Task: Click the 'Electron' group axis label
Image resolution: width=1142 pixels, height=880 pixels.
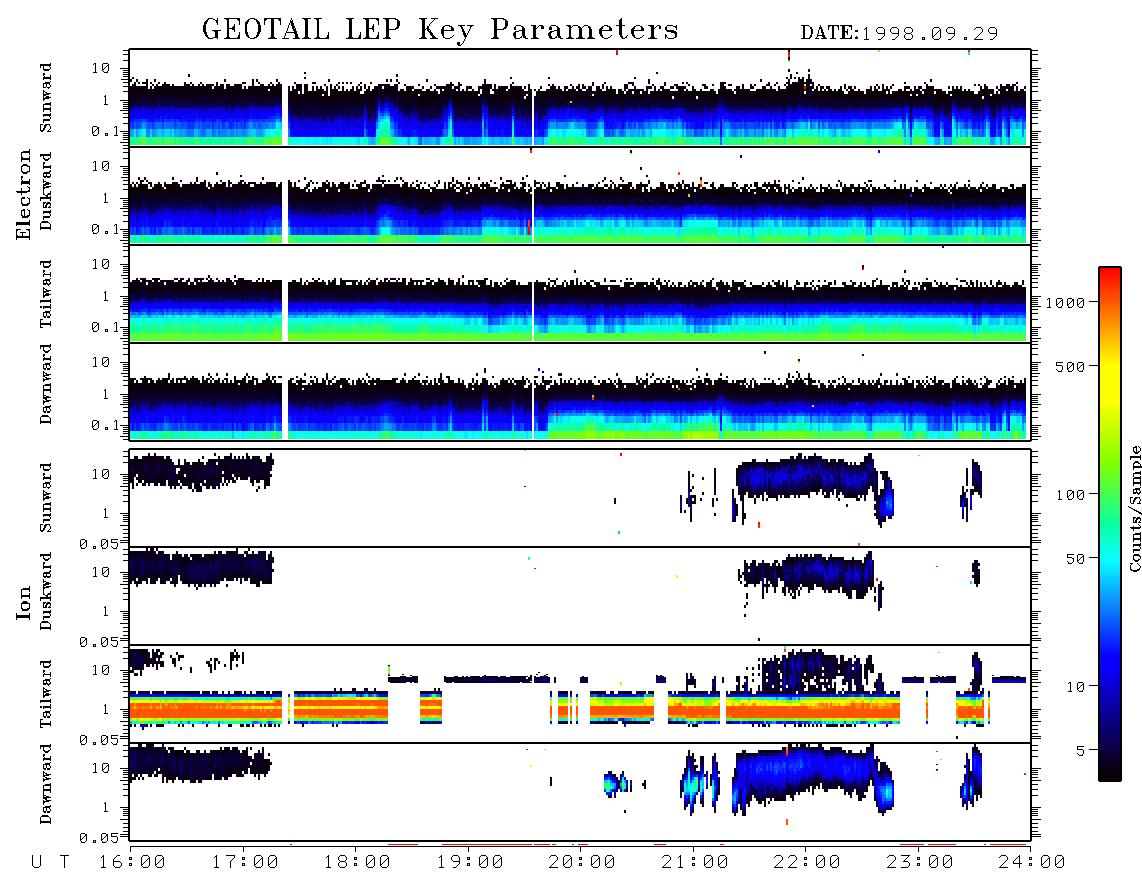Action: click(x=24, y=194)
